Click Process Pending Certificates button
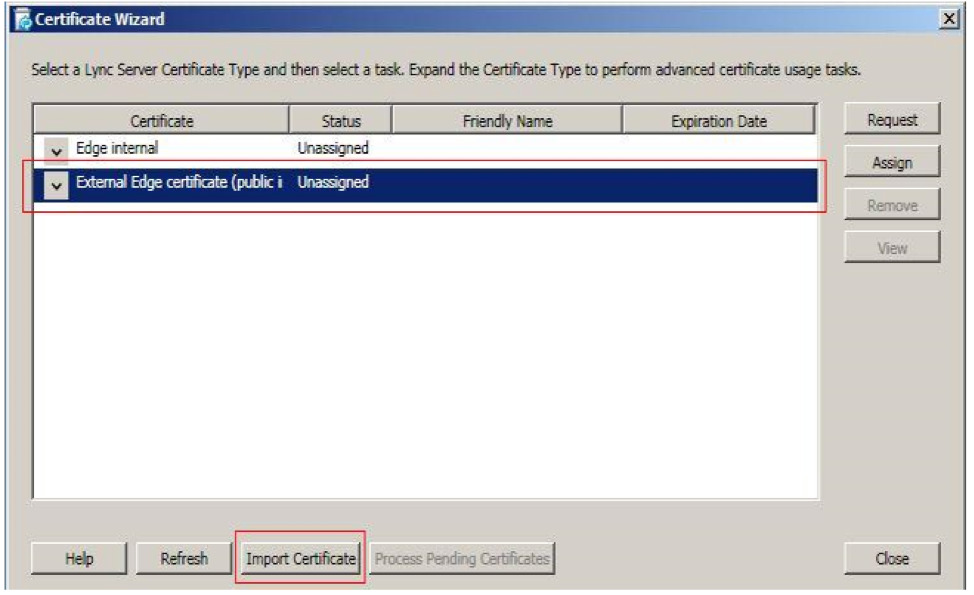Image resolution: width=974 pixels, height=595 pixels. click(x=462, y=558)
